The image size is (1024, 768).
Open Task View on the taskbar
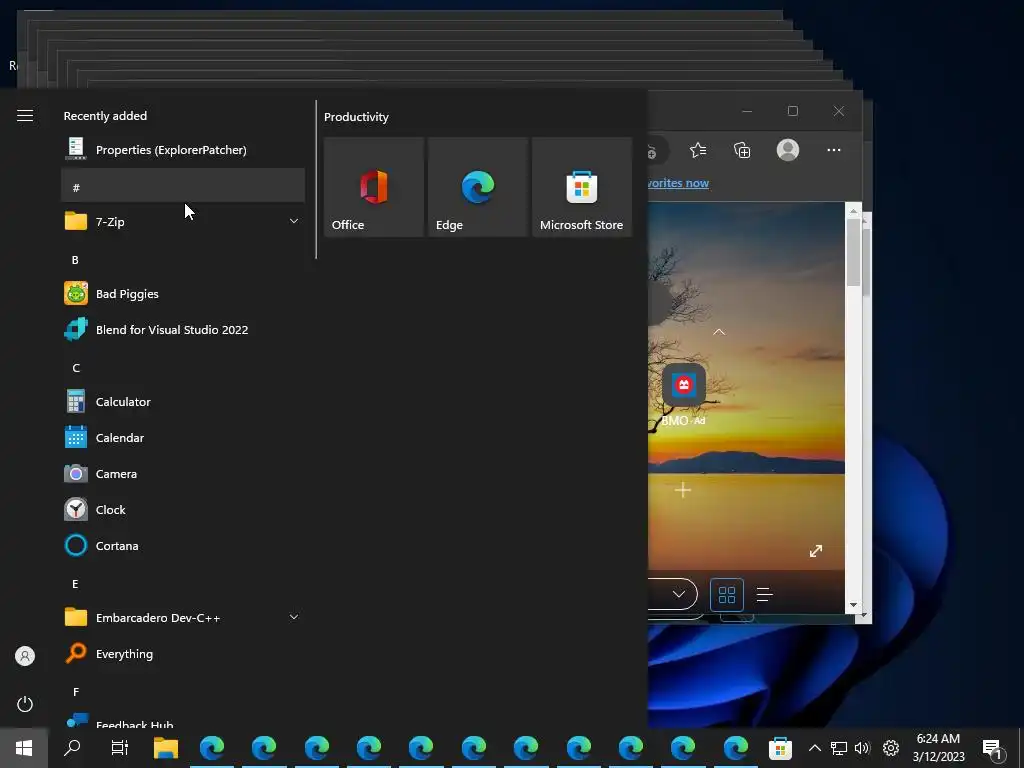(120, 748)
